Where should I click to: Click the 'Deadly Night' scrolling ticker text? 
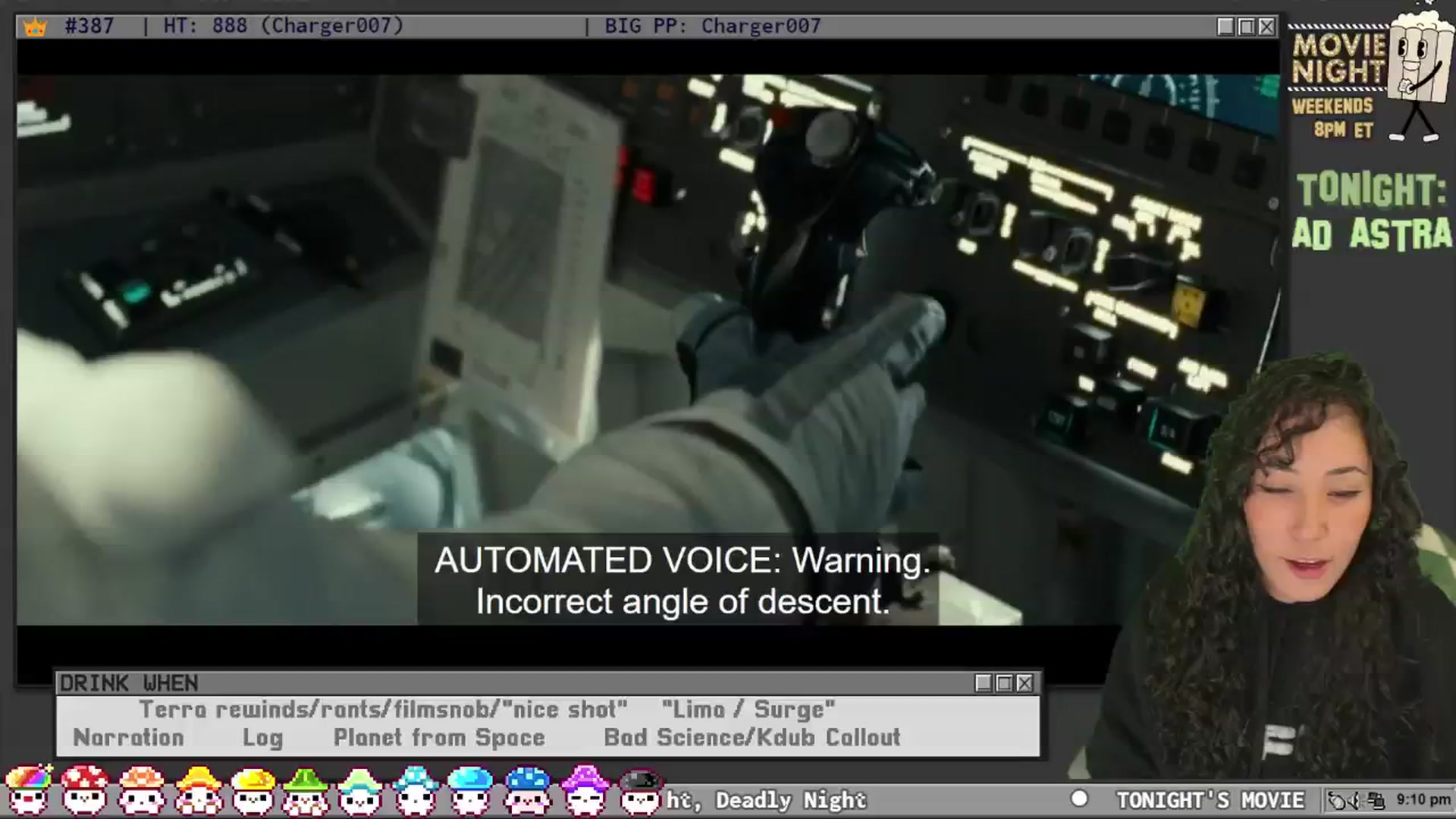pyautogui.click(x=791, y=800)
